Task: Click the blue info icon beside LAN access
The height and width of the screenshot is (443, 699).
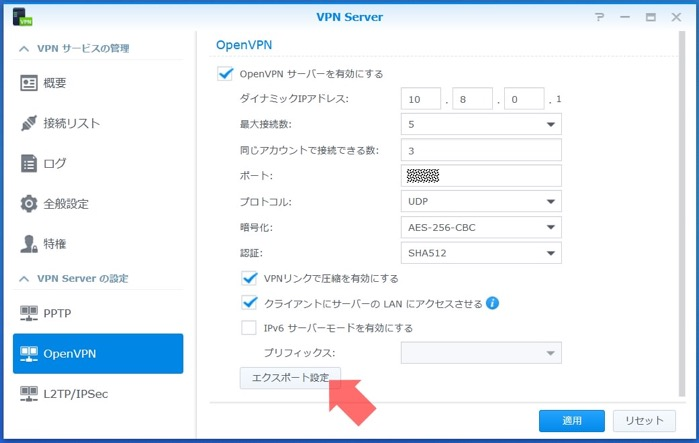Action: point(492,304)
